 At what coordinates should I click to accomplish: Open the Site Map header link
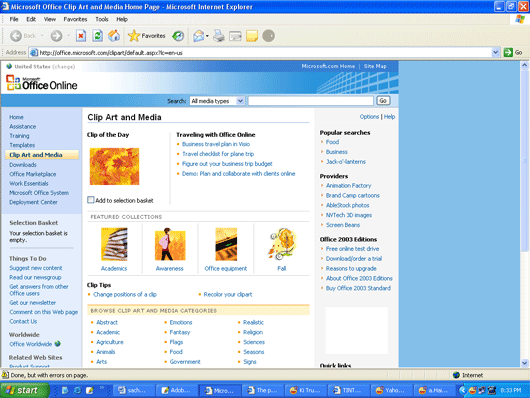pyautogui.click(x=375, y=66)
